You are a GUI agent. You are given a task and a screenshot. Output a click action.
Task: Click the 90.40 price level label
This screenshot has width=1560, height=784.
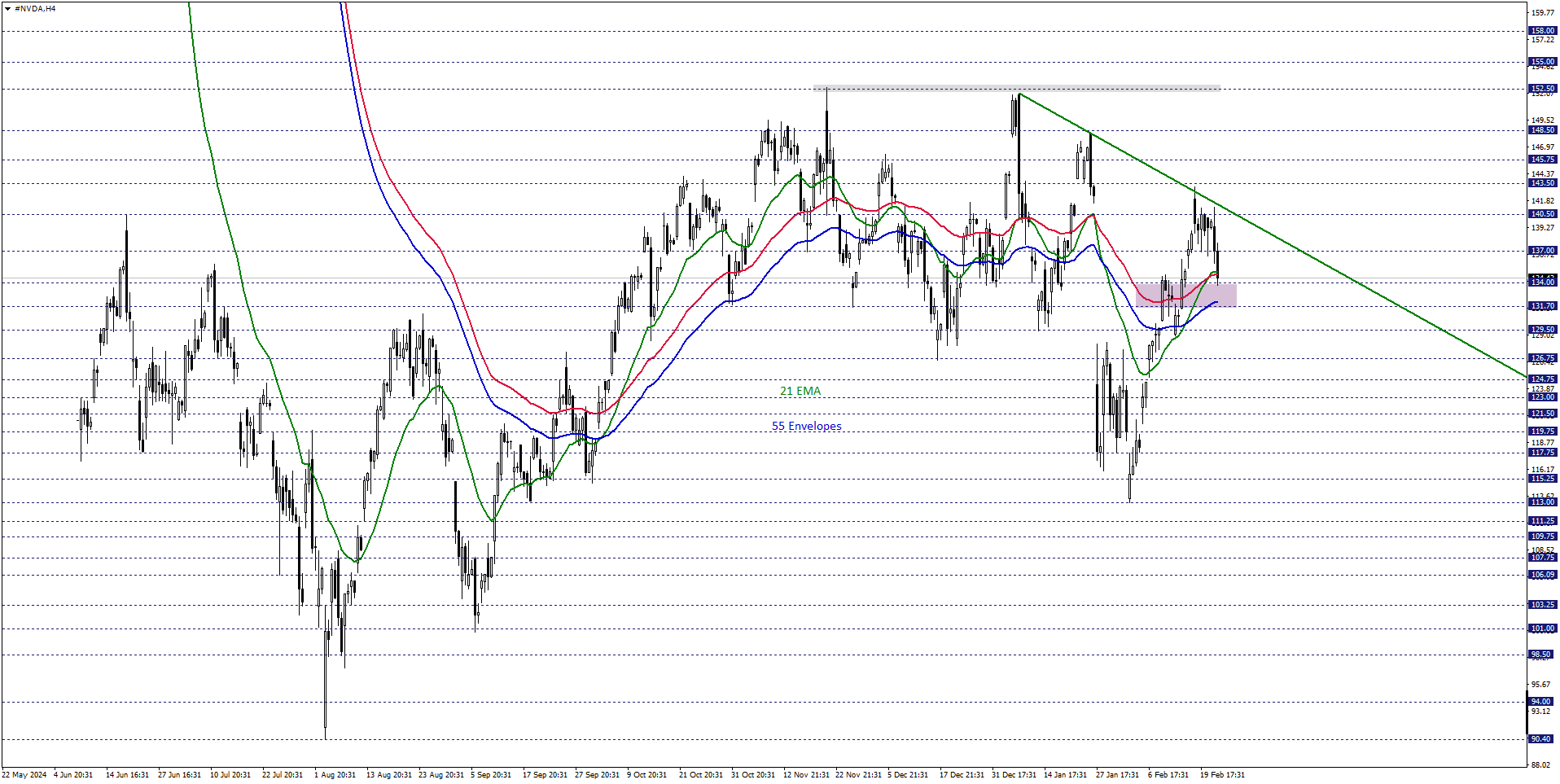coord(1540,739)
